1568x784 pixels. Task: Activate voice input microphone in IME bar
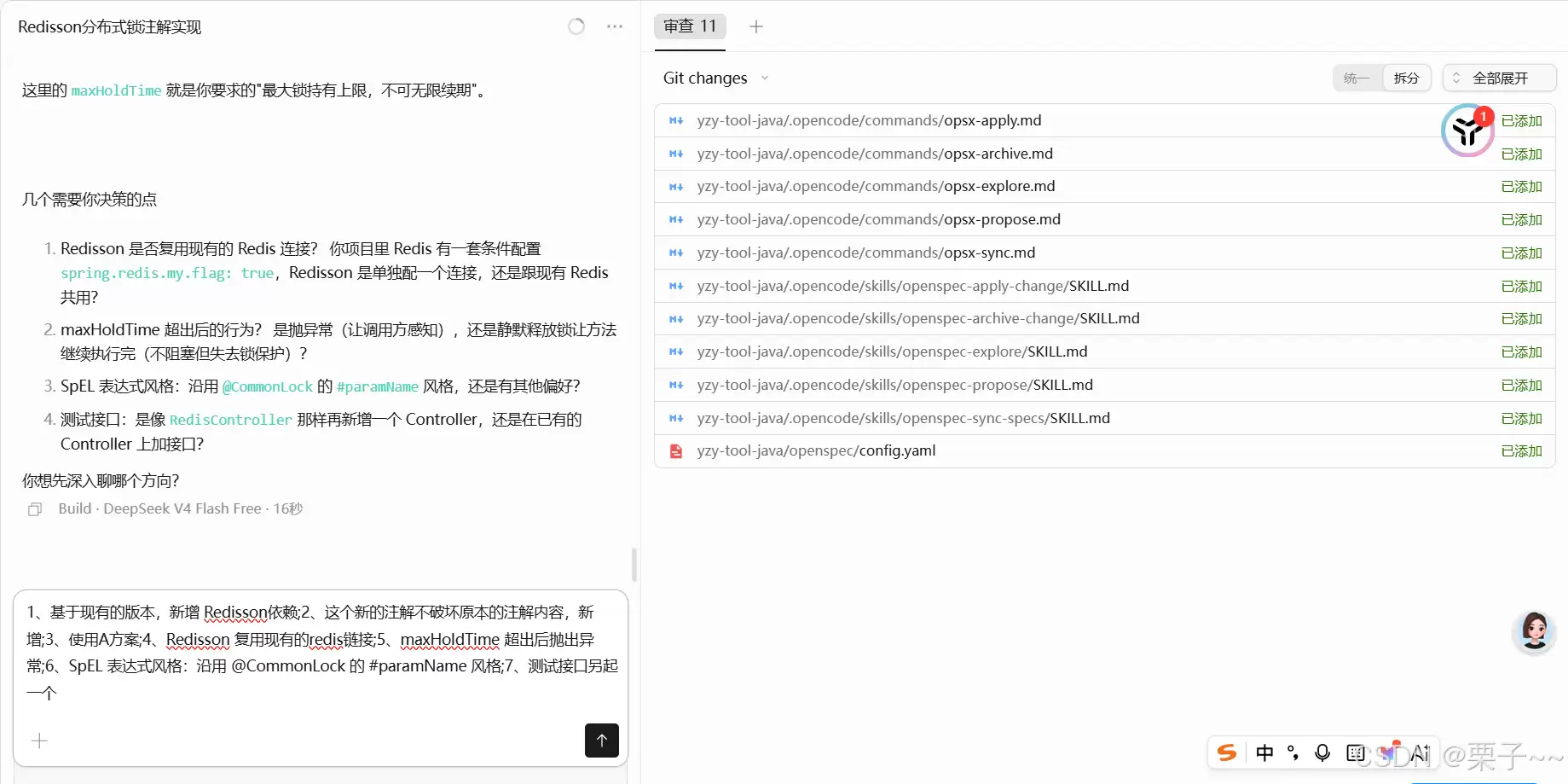tap(1322, 752)
